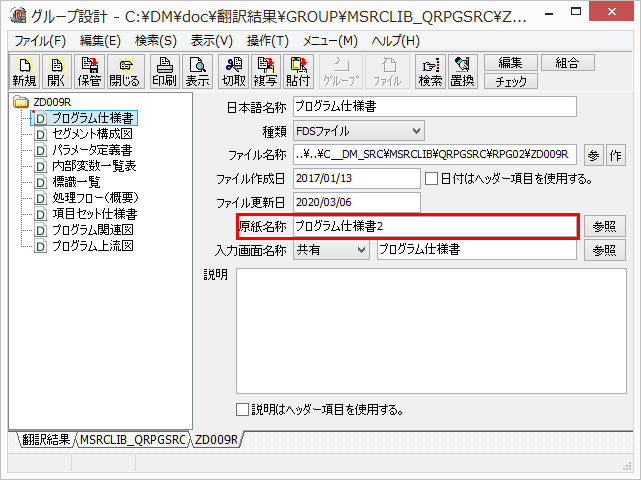Click the チェック button
641x480 pixels.
[x=511, y=81]
